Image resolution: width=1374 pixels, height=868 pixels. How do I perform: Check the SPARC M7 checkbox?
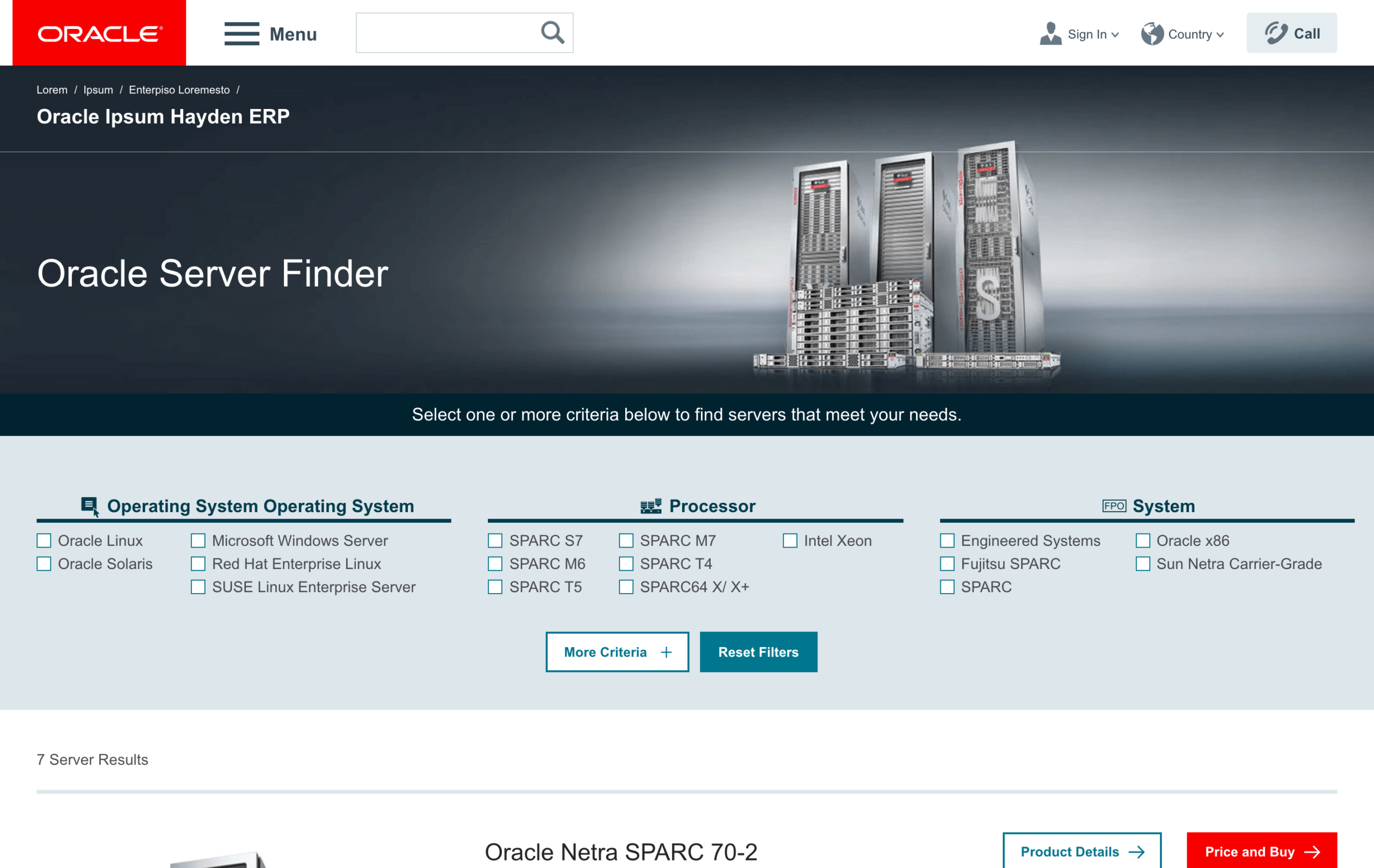(626, 541)
